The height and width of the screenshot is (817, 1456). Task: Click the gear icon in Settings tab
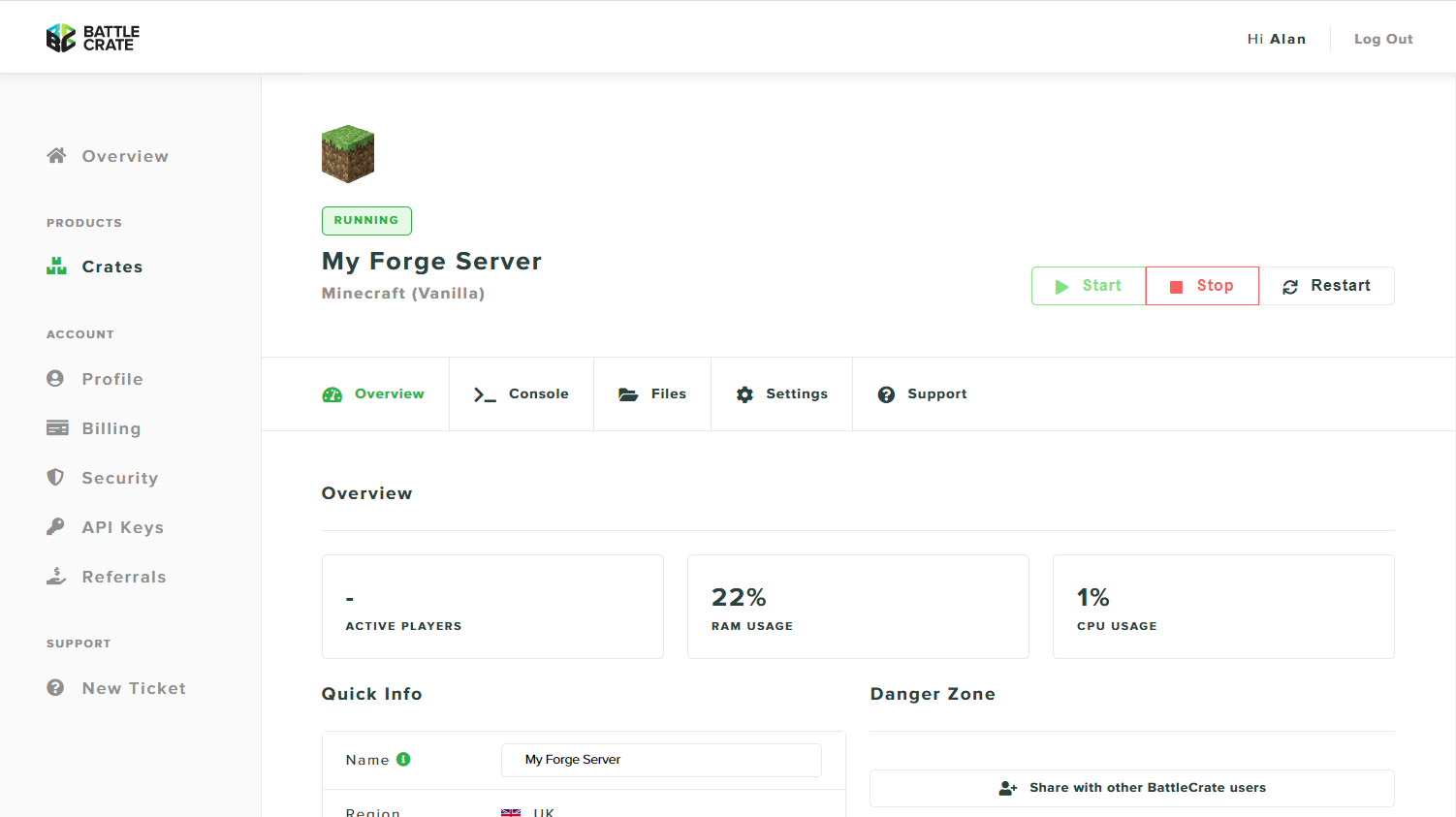click(744, 394)
